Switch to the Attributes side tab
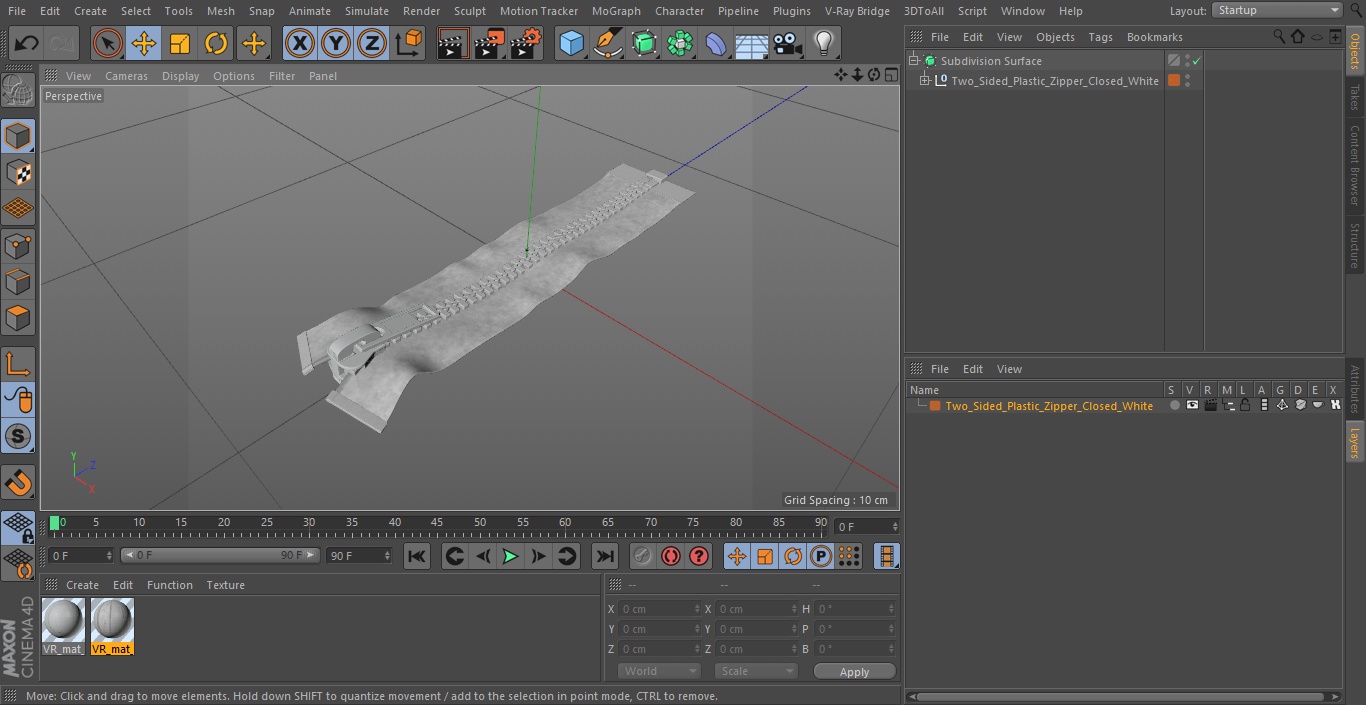 coord(1355,390)
